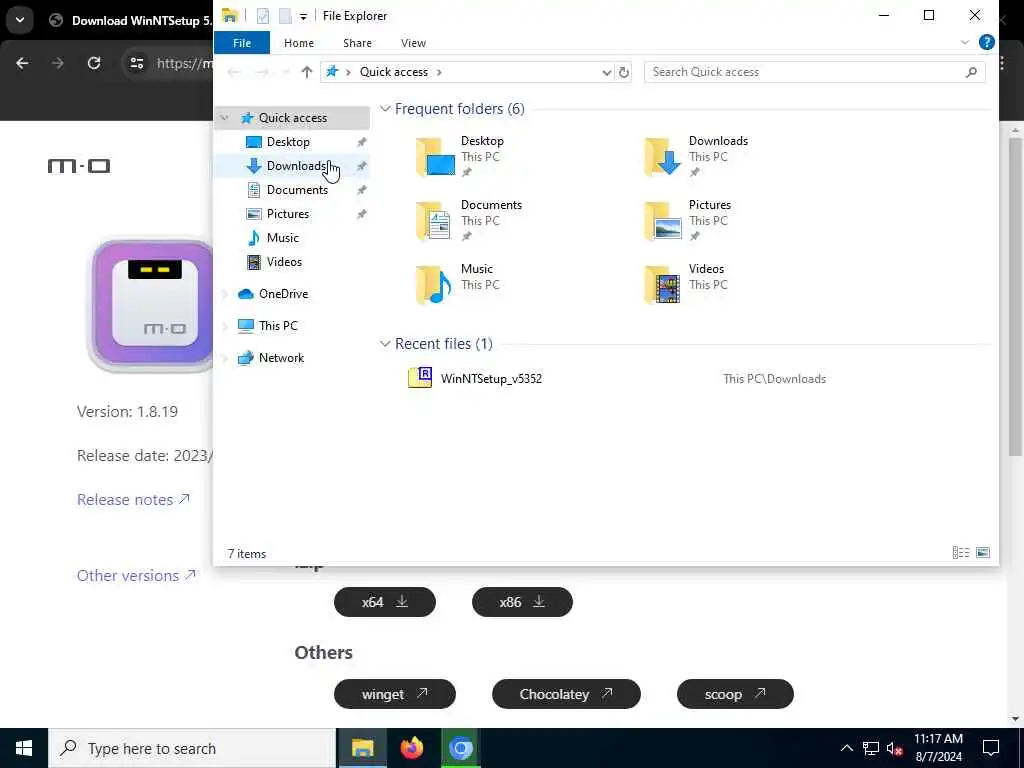Download the x64 zip build
The width and height of the screenshot is (1024, 768).
coord(385,602)
